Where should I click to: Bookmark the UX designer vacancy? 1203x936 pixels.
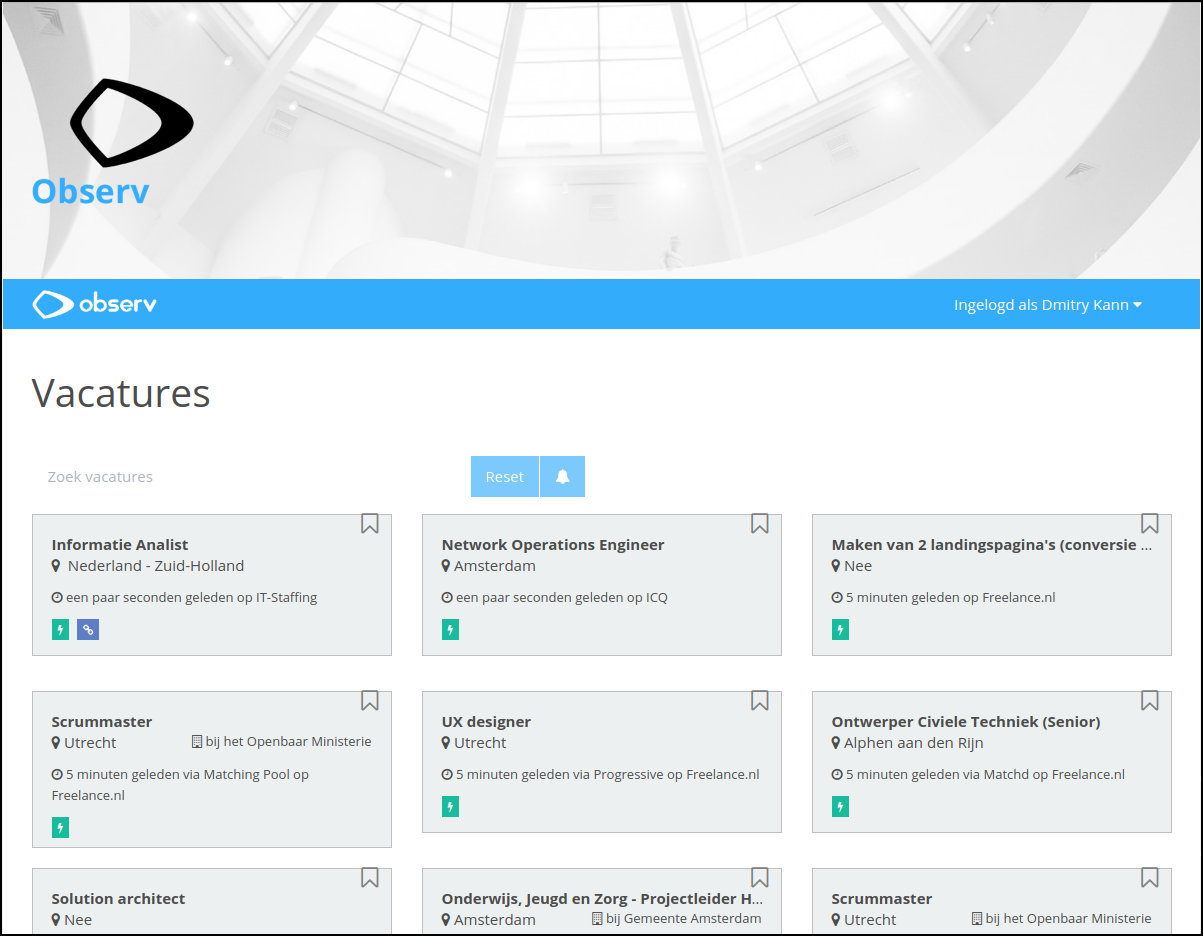pyautogui.click(x=760, y=701)
